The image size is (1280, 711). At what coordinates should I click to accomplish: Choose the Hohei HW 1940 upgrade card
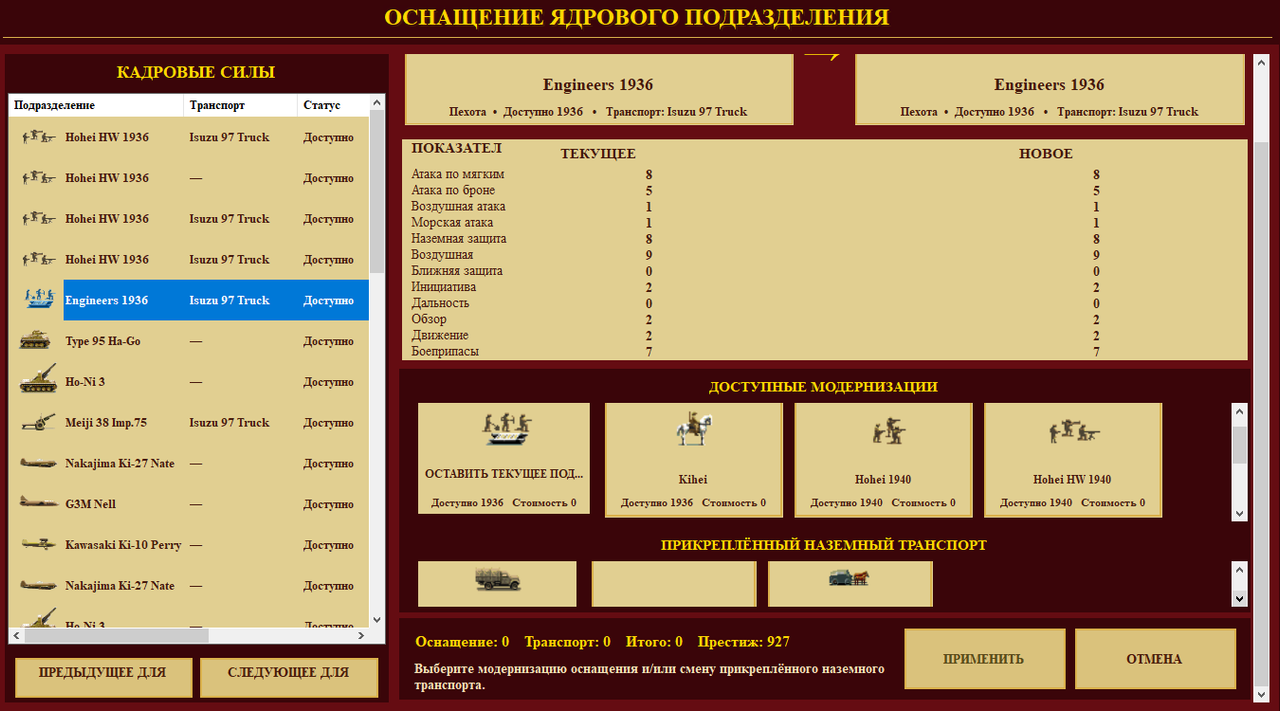coord(1073,460)
